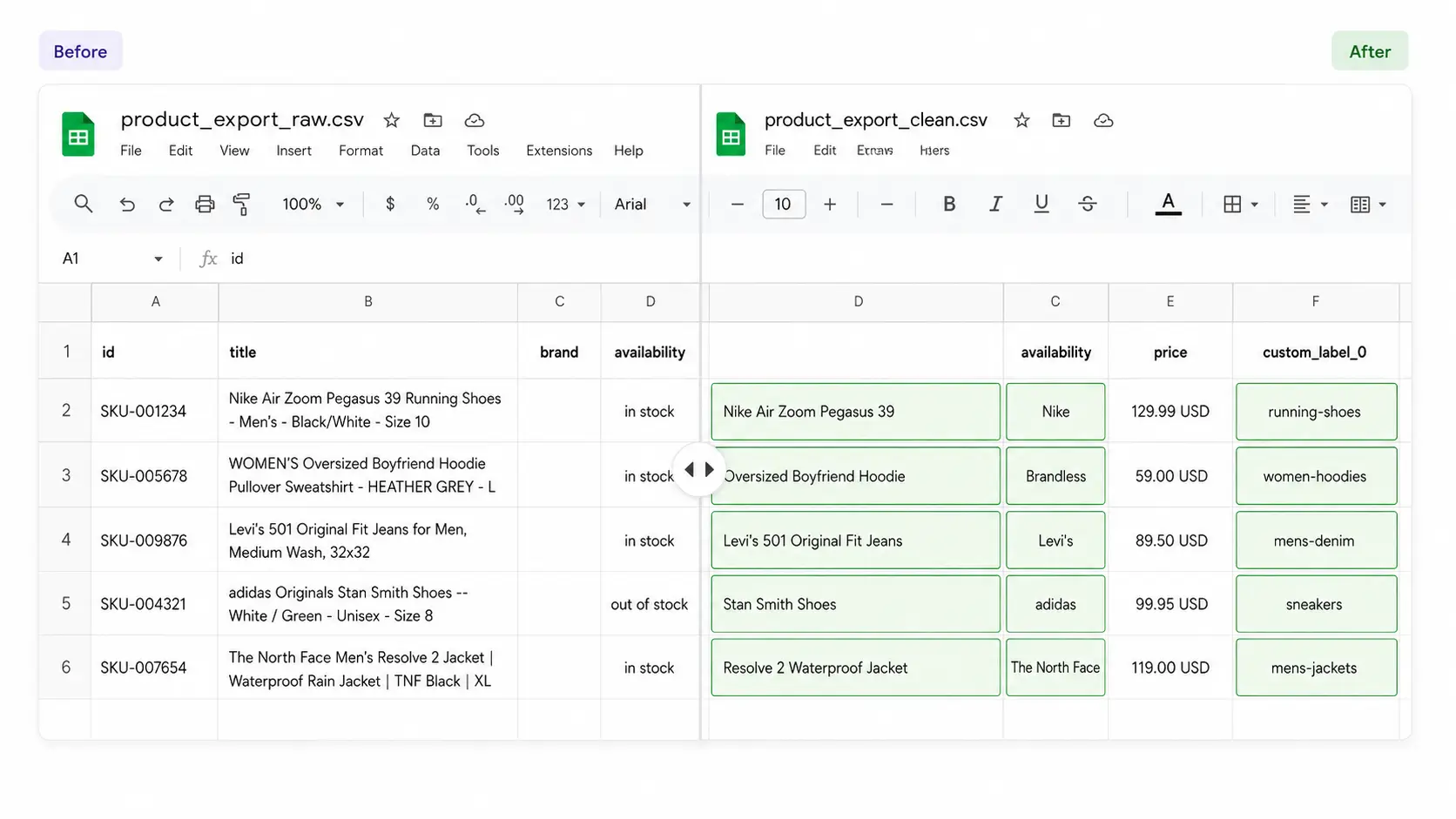Select cell SKU-001234

tap(155, 411)
